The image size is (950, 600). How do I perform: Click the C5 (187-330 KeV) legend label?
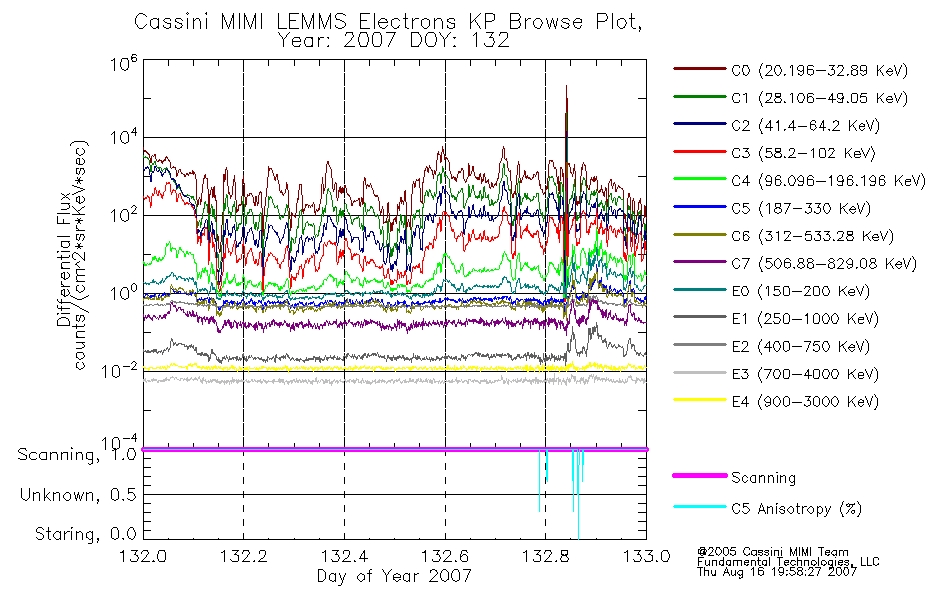(x=801, y=208)
